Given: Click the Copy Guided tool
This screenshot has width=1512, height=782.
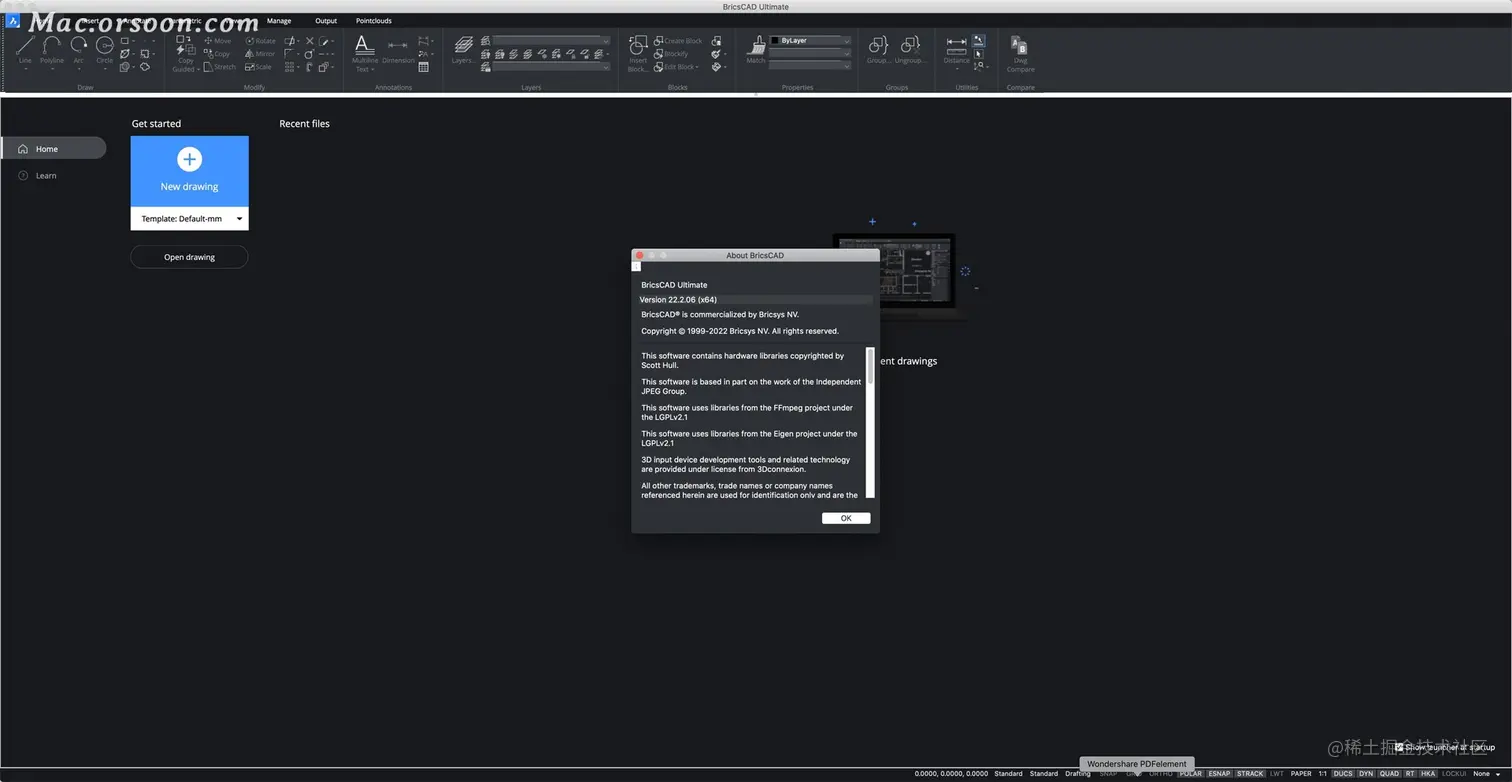Looking at the screenshot, I should point(185,54).
